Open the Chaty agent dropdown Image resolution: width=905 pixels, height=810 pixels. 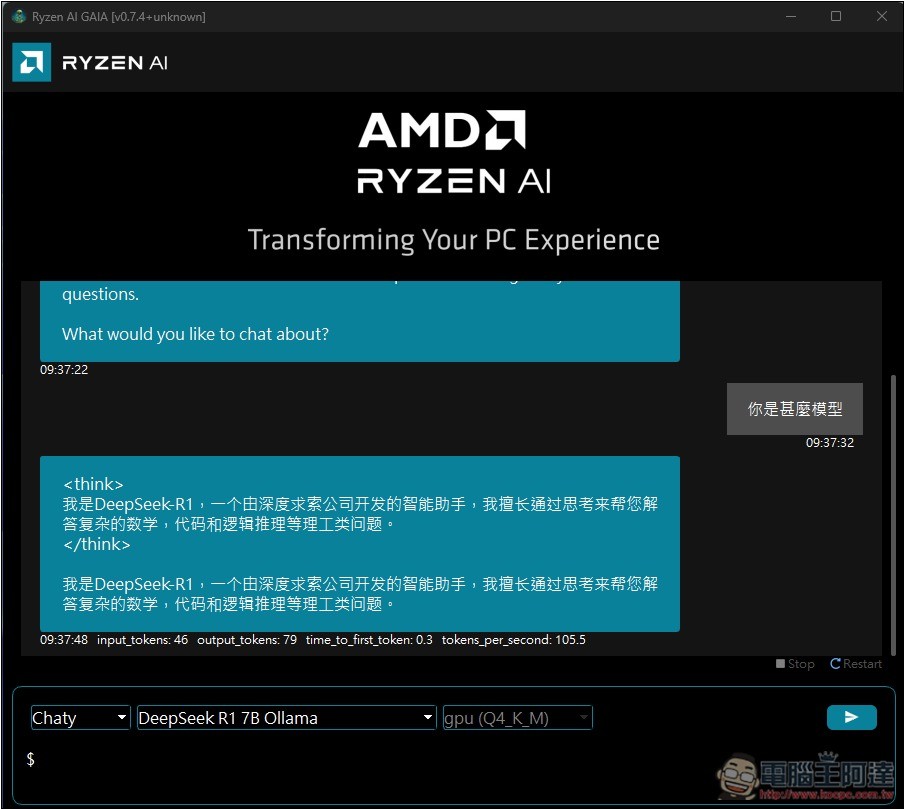point(80,718)
